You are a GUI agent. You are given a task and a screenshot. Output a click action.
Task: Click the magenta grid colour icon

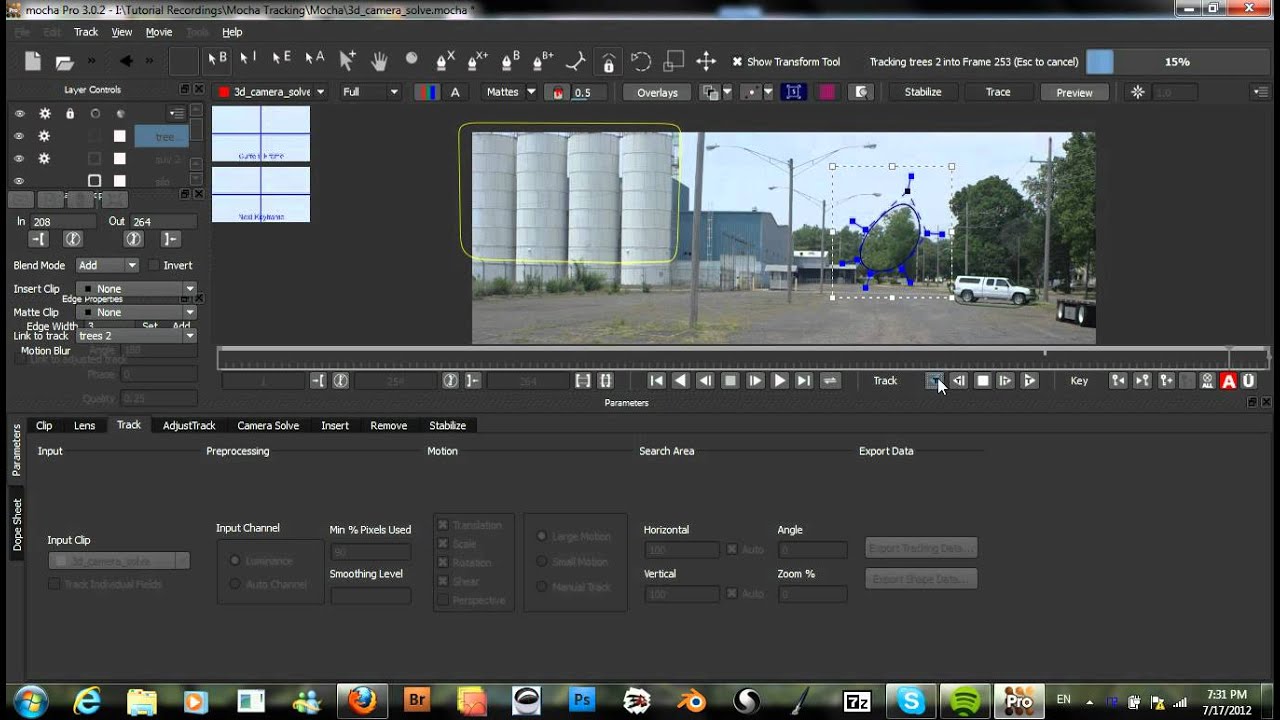pyautogui.click(x=827, y=92)
